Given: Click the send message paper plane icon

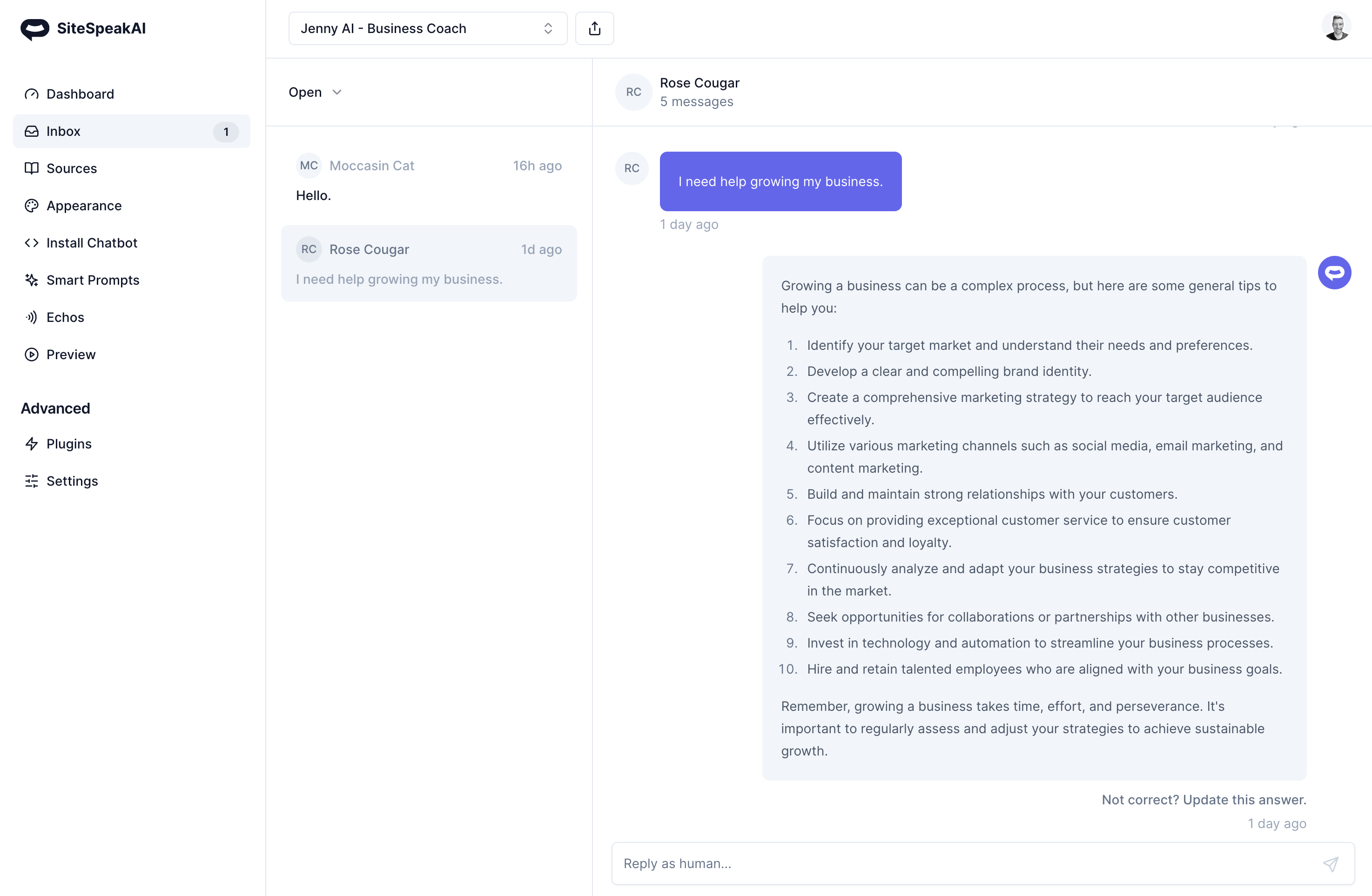Looking at the screenshot, I should pyautogui.click(x=1331, y=863).
